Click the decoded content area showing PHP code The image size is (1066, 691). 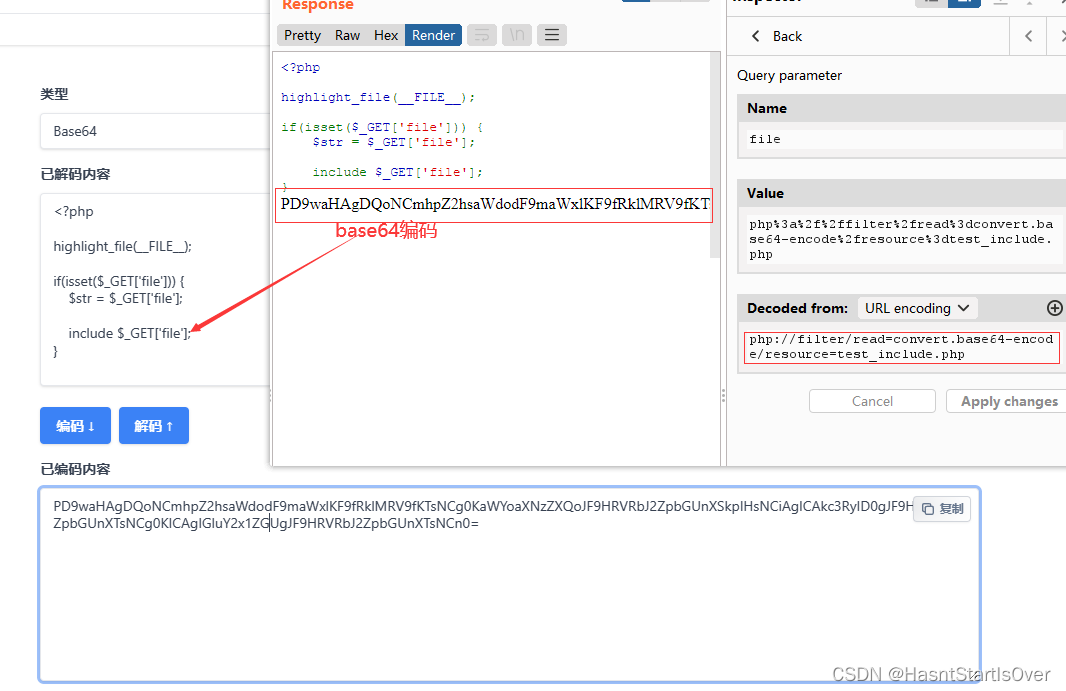[x=155, y=290]
